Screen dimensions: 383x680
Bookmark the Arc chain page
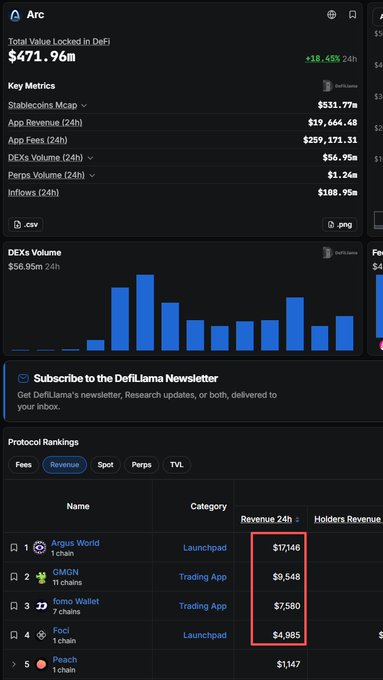[x=353, y=15]
